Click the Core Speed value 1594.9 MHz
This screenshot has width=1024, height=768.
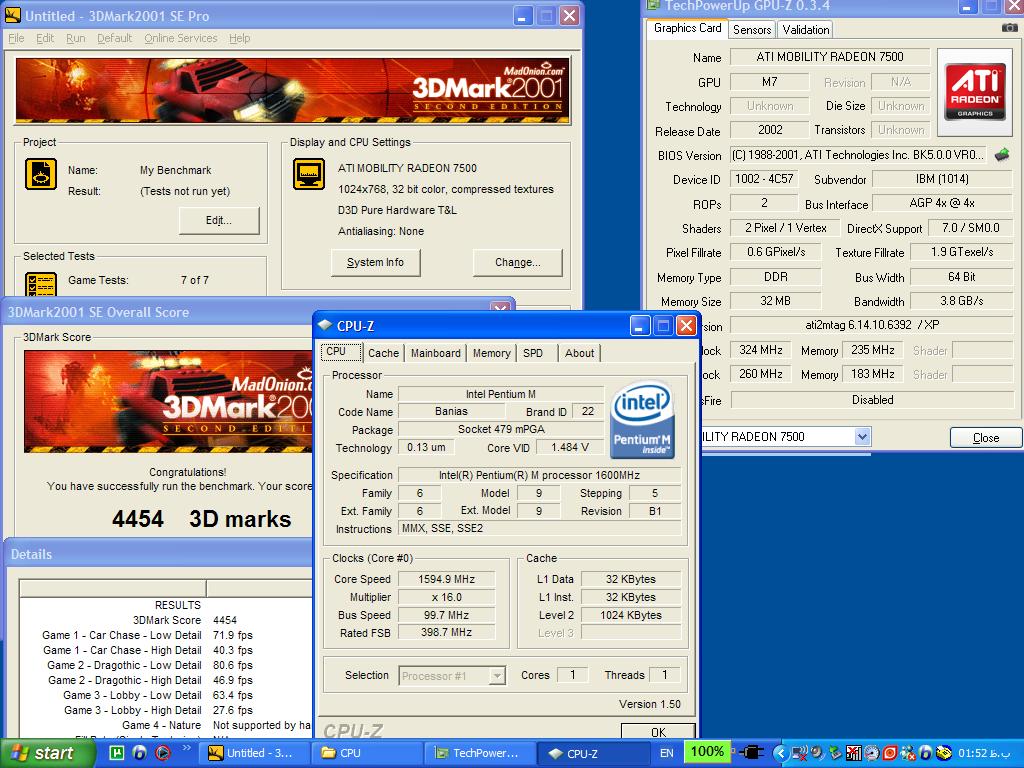tap(447, 579)
